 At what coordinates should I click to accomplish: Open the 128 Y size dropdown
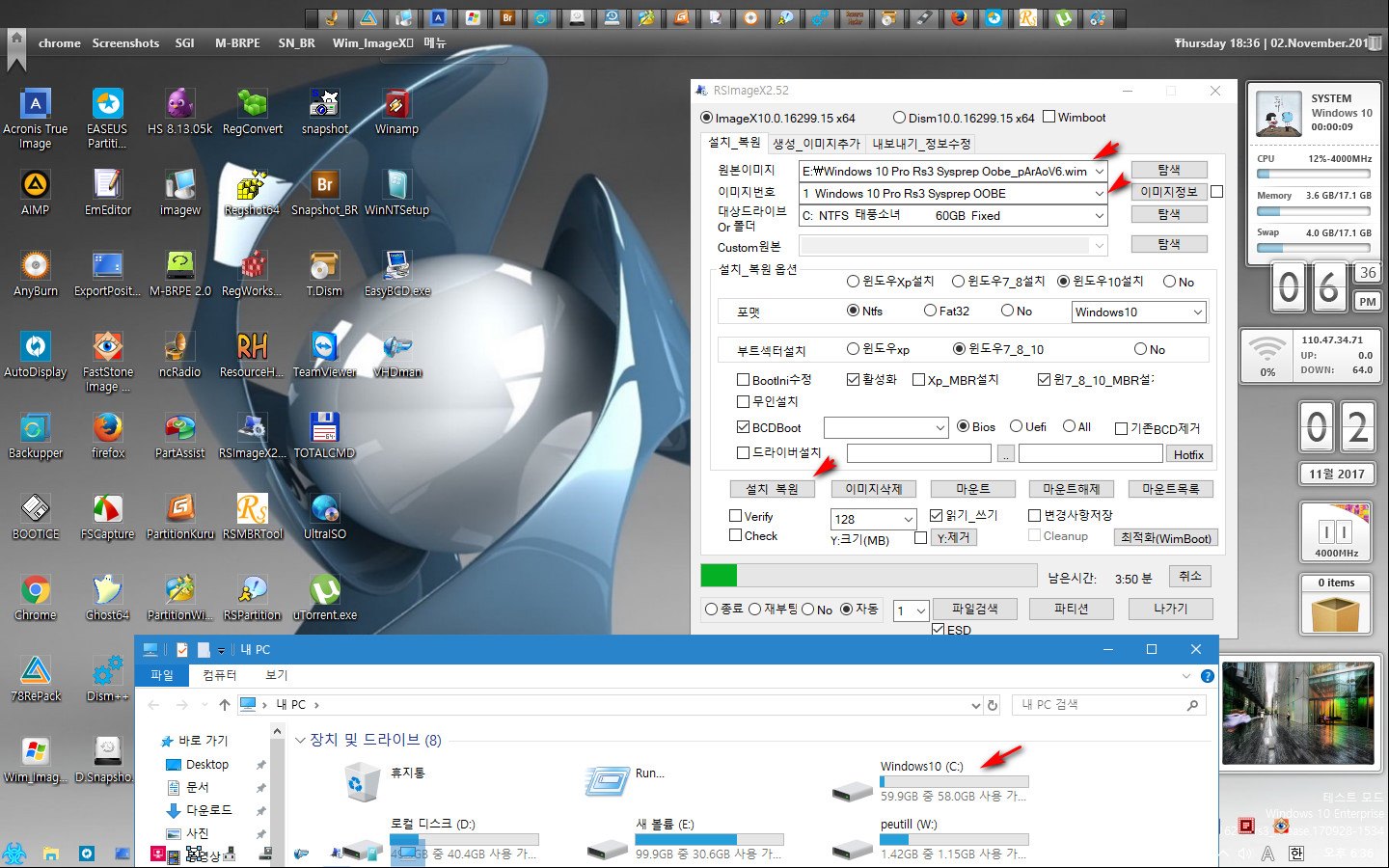[x=908, y=519]
